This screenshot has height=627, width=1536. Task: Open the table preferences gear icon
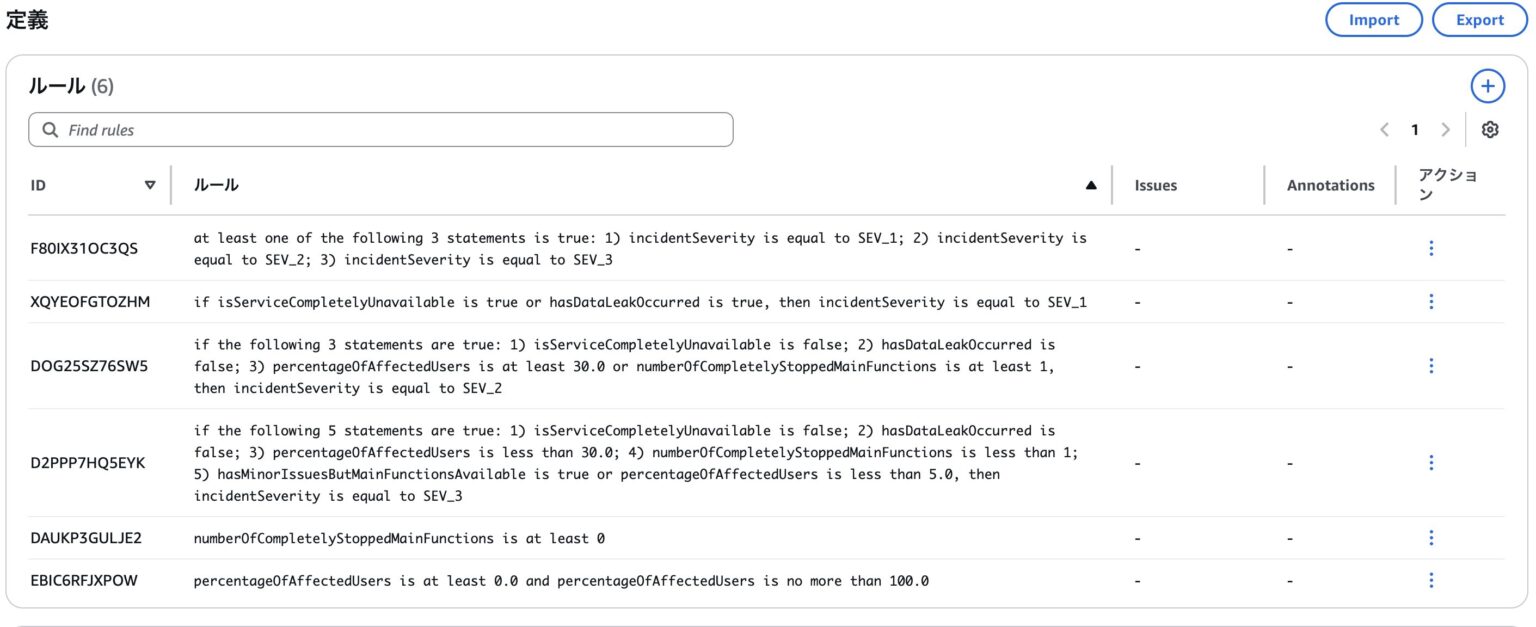pyautogui.click(x=1491, y=129)
